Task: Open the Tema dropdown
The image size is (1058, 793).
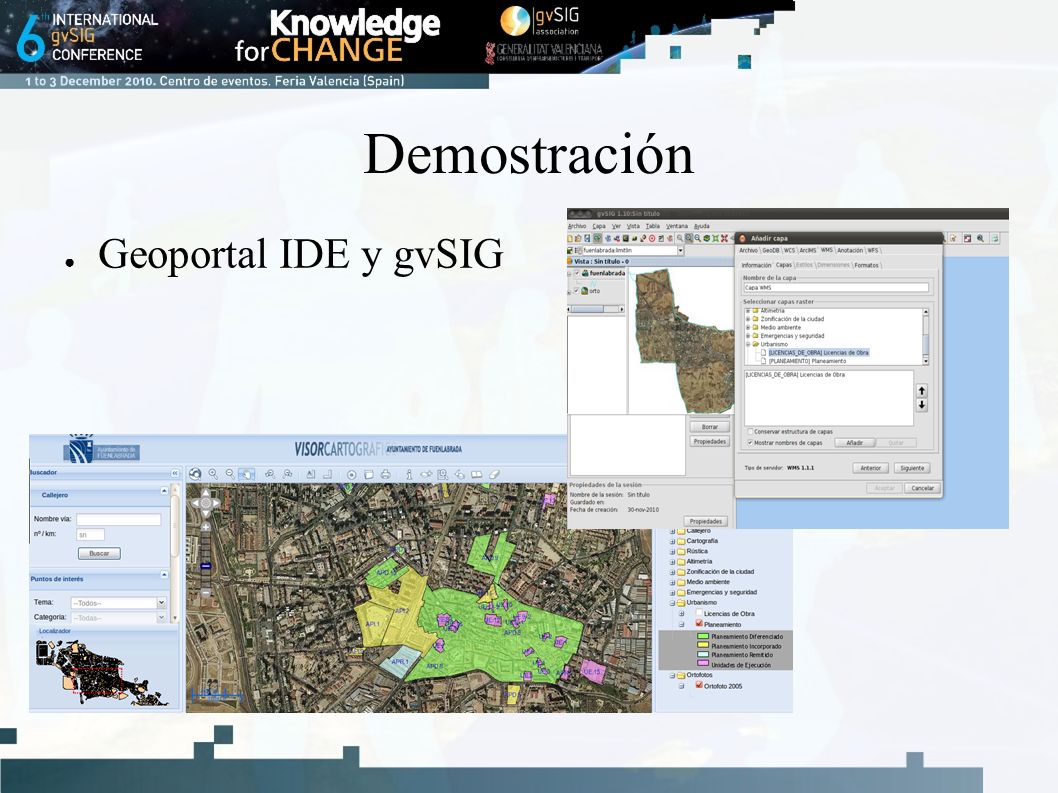Action: click(161, 603)
